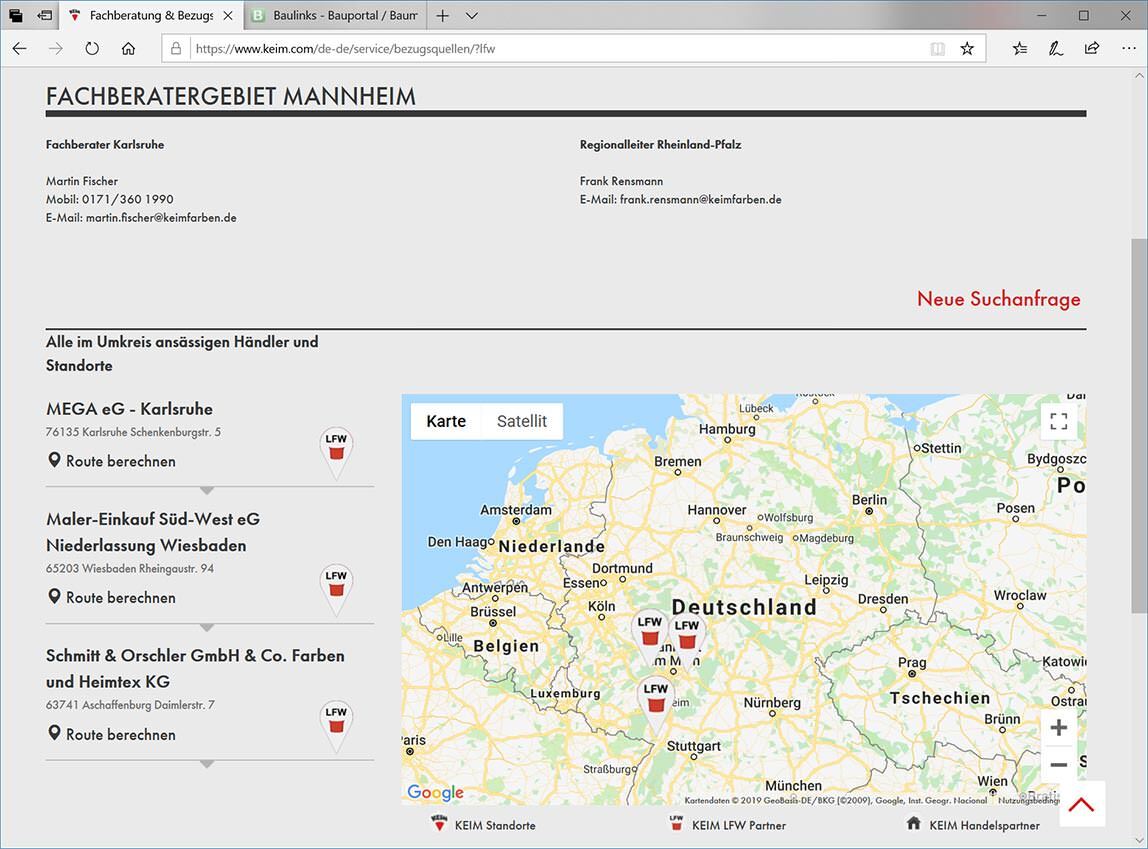Click the site lock icon
Screen dimensions: 1148x849
point(176,49)
